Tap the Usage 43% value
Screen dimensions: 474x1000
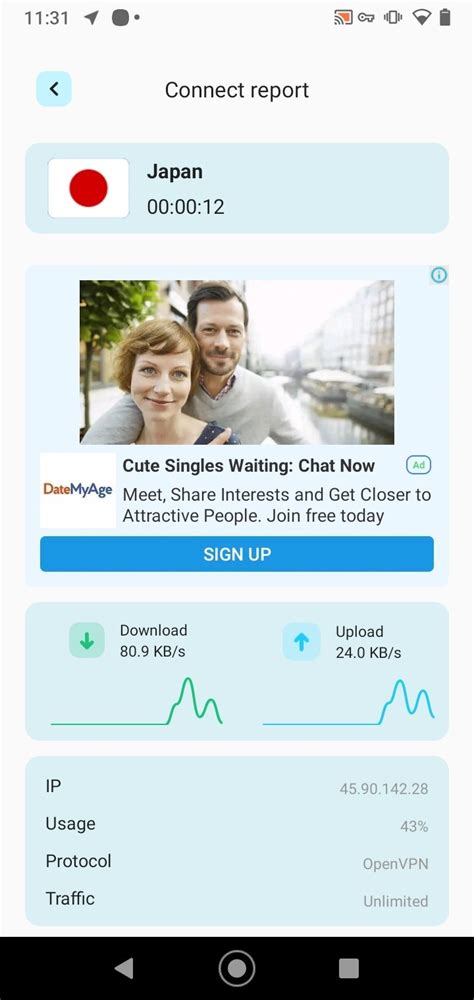coord(414,827)
